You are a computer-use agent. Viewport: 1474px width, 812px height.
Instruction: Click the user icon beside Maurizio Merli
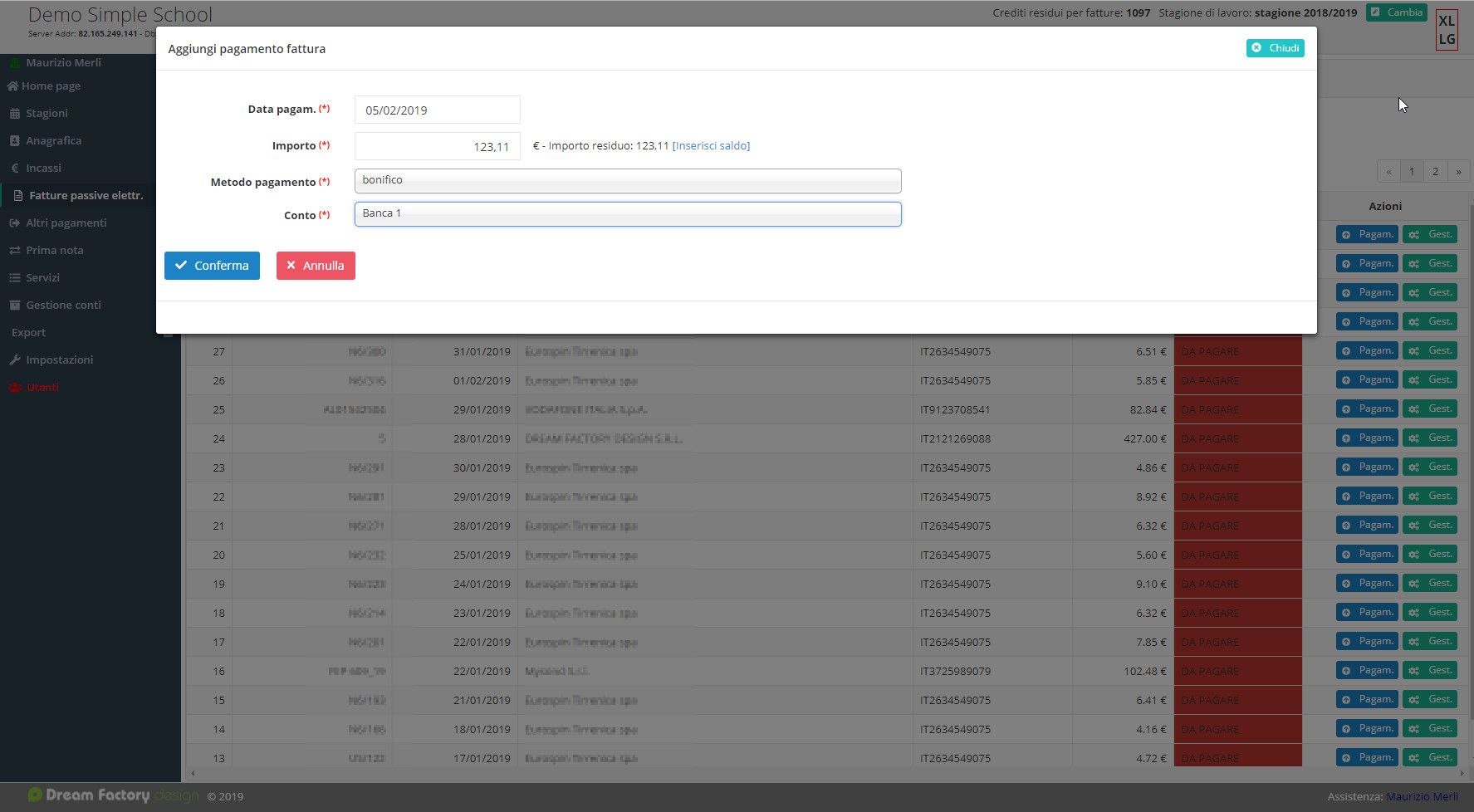tap(15, 62)
